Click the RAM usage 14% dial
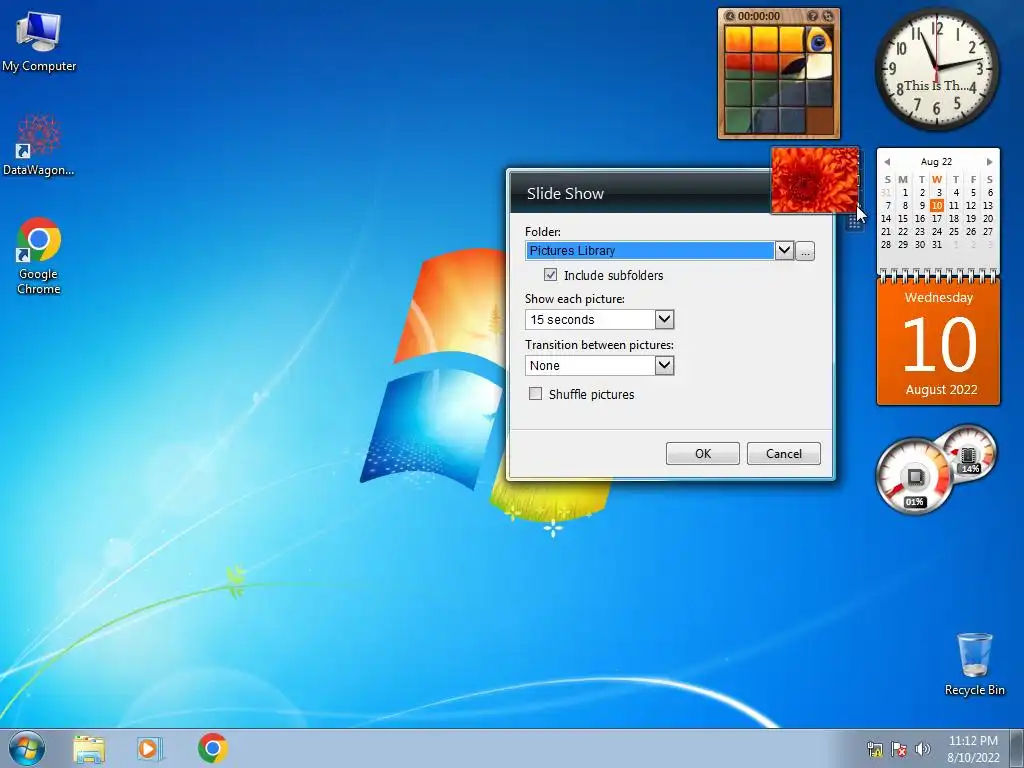 [970, 453]
